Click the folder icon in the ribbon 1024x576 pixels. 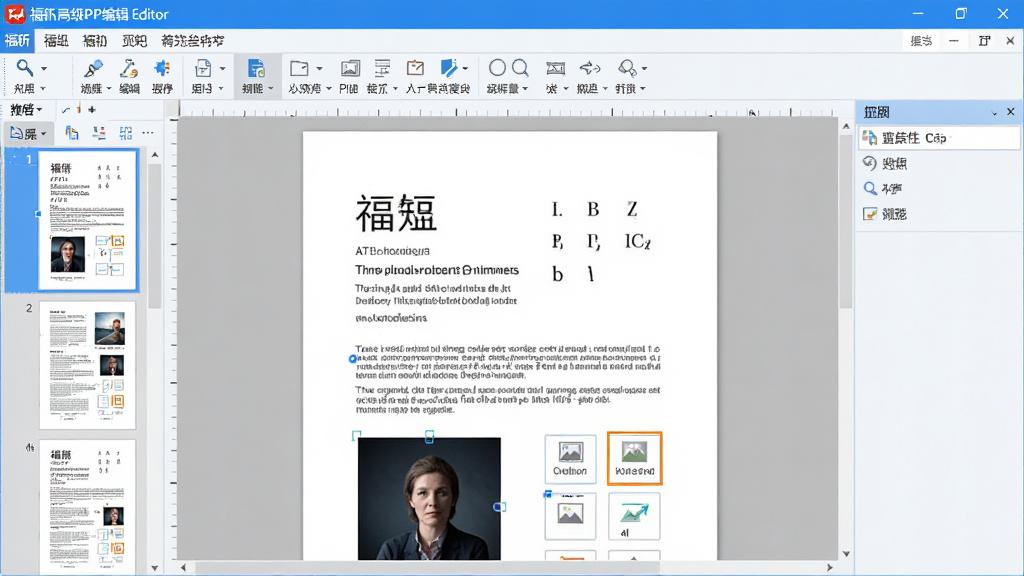point(299,68)
